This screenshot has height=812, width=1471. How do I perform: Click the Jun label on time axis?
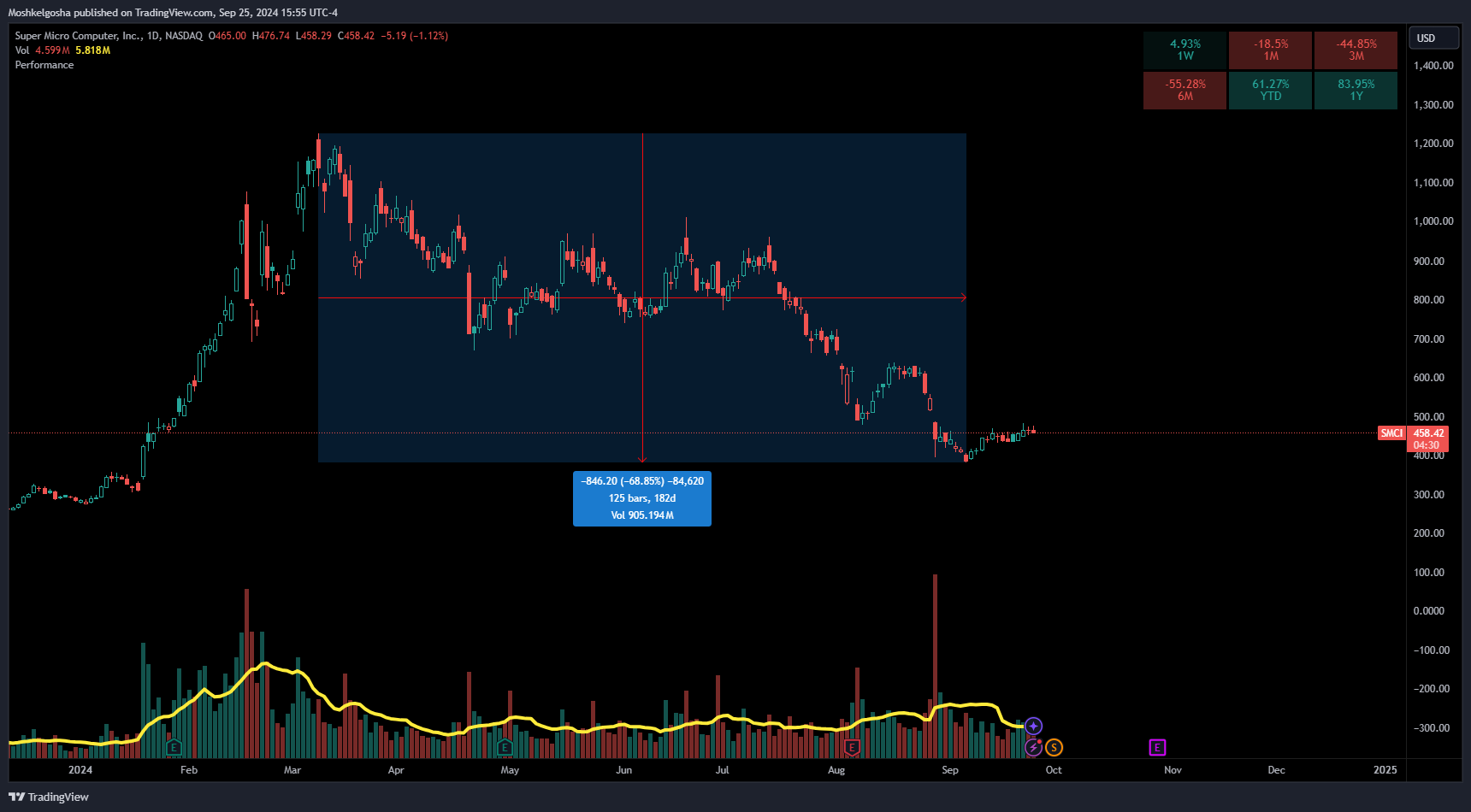[624, 770]
